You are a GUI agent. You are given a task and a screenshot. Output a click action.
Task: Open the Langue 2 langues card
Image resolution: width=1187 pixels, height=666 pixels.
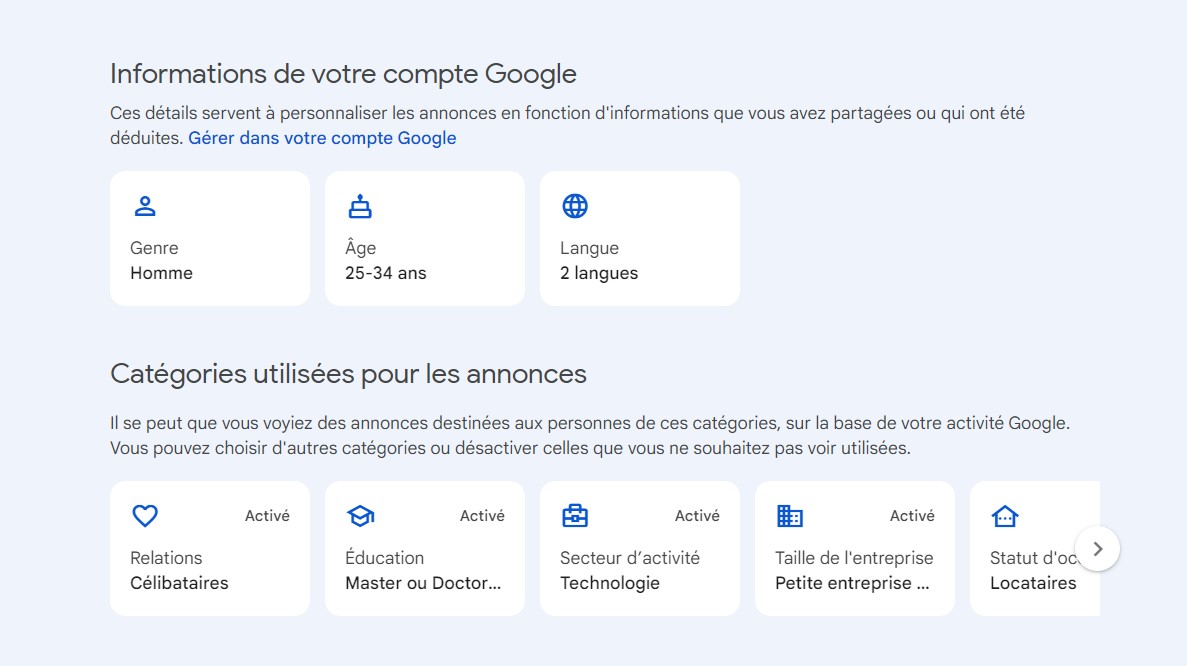tap(640, 238)
